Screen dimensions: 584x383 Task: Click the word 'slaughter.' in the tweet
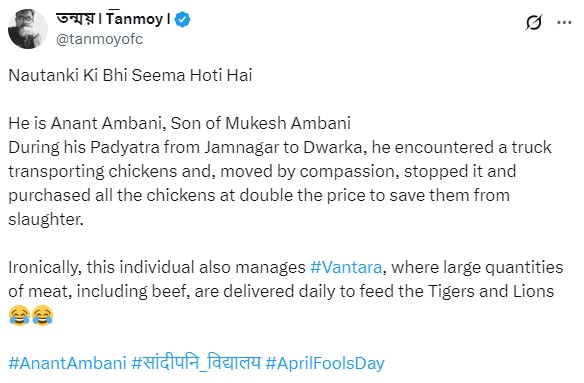[x=46, y=219]
